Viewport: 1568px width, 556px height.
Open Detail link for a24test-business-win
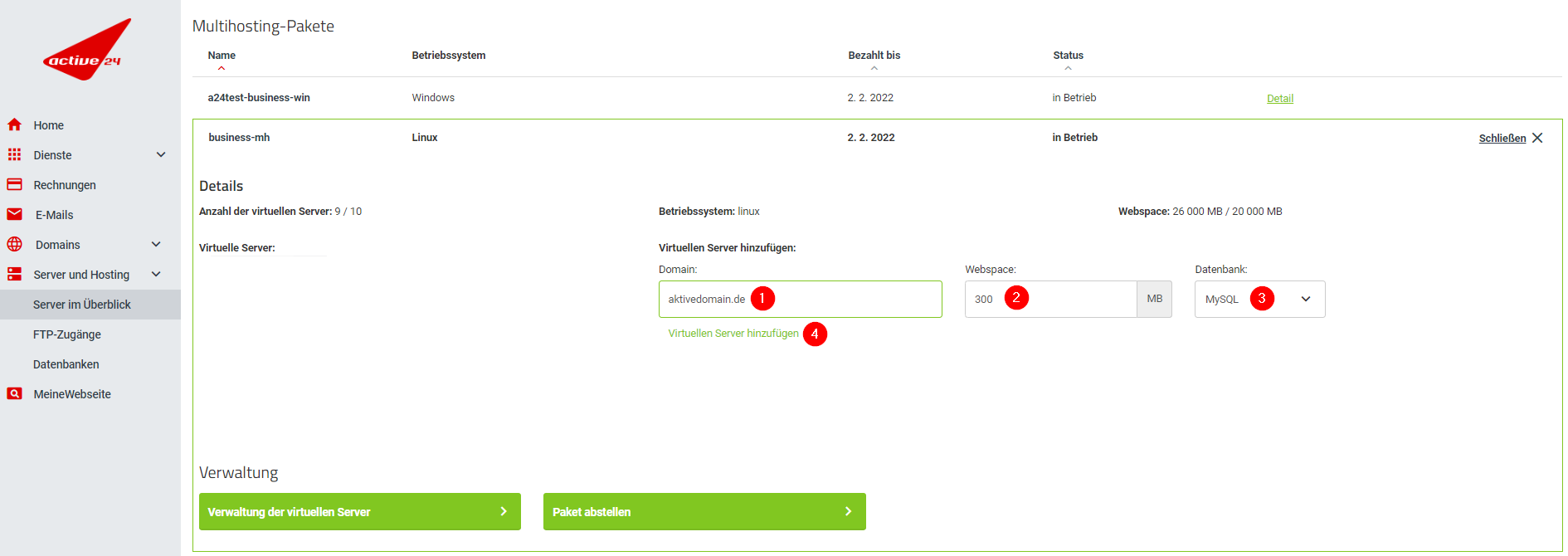pos(1279,99)
